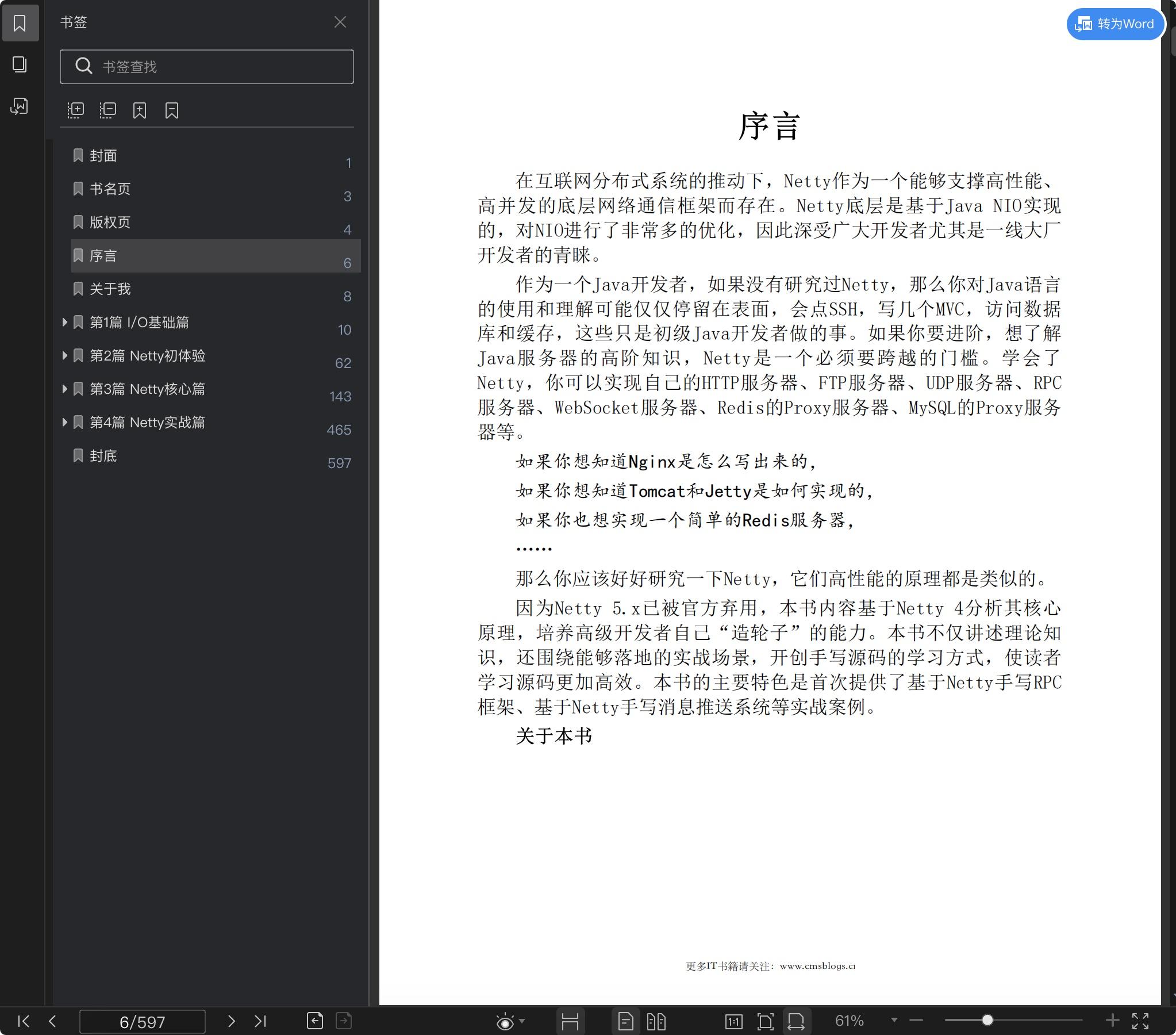Expand 第4篇 Netty实战篇 bookmark
This screenshot has height=1035, width=1176.
pos(64,423)
